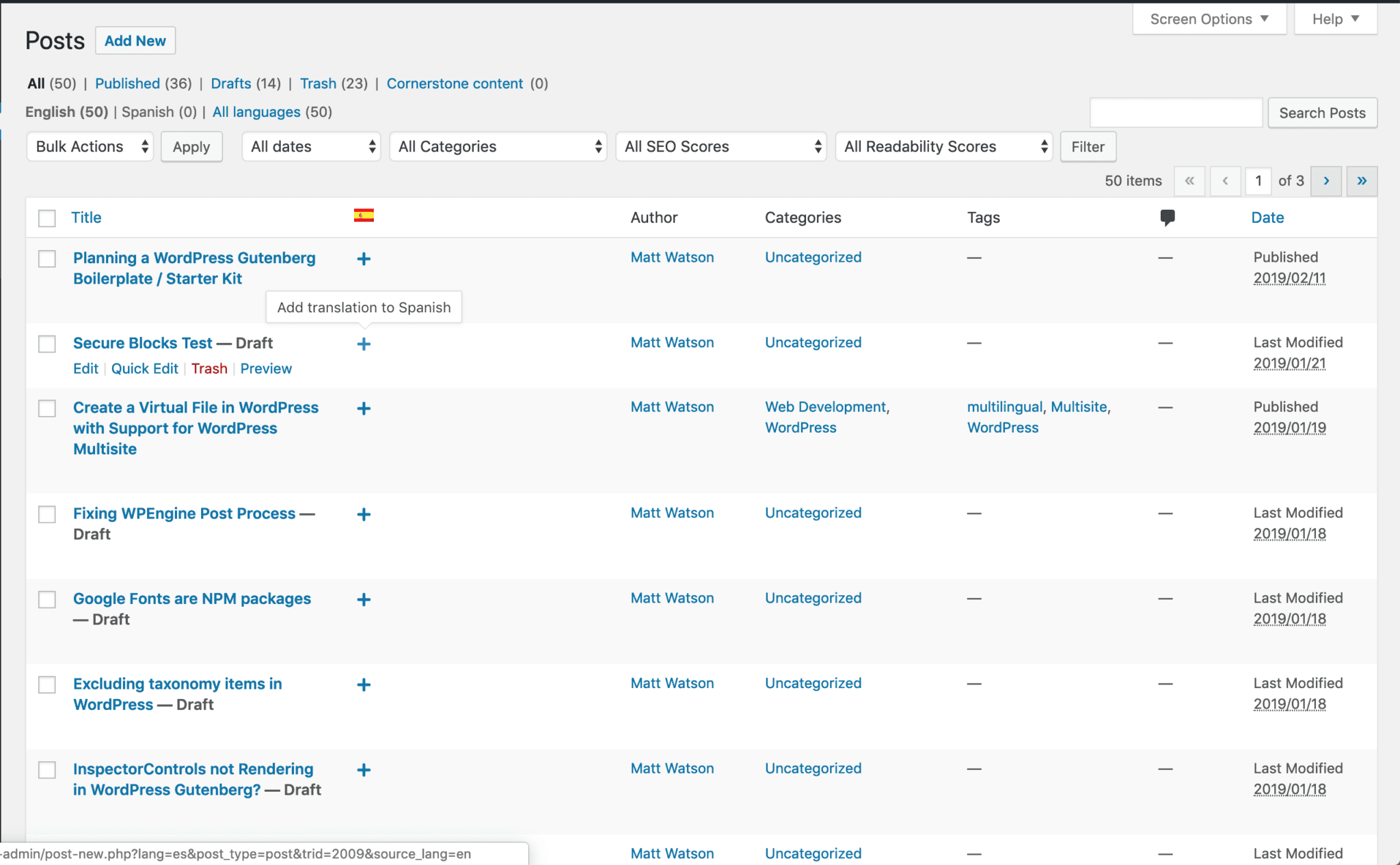The height and width of the screenshot is (865, 1400).
Task: Open the Planning a WordPress Gutenberg Boilerplate post
Action: point(194,269)
